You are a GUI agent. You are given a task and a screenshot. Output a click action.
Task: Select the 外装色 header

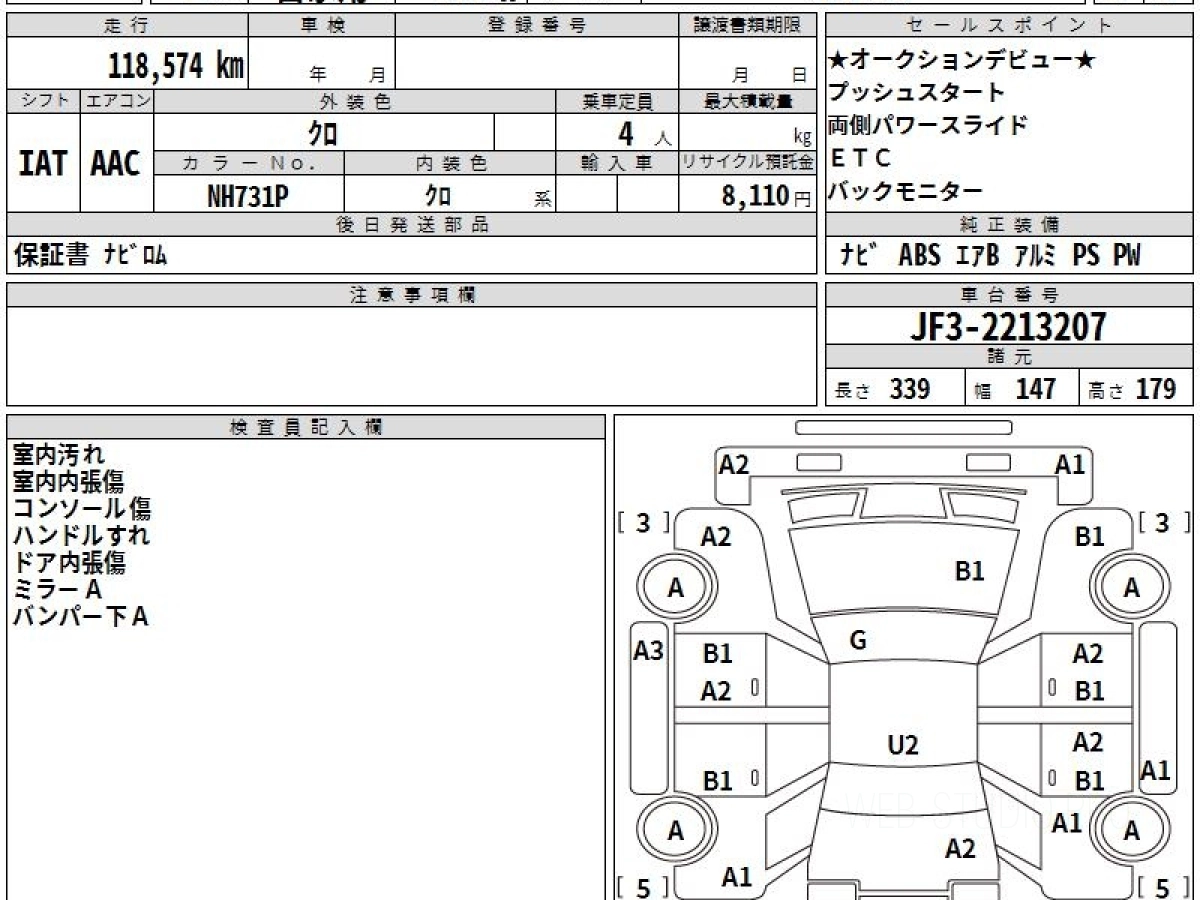pyautogui.click(x=355, y=101)
